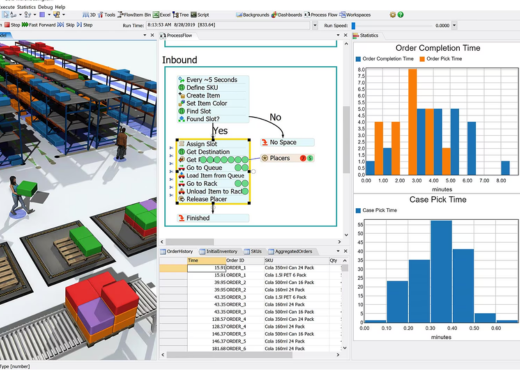Click the ProcessFlow horizontal scrollbar
Image resolution: width=520 pixels, height=370 pixels.
point(190,242)
